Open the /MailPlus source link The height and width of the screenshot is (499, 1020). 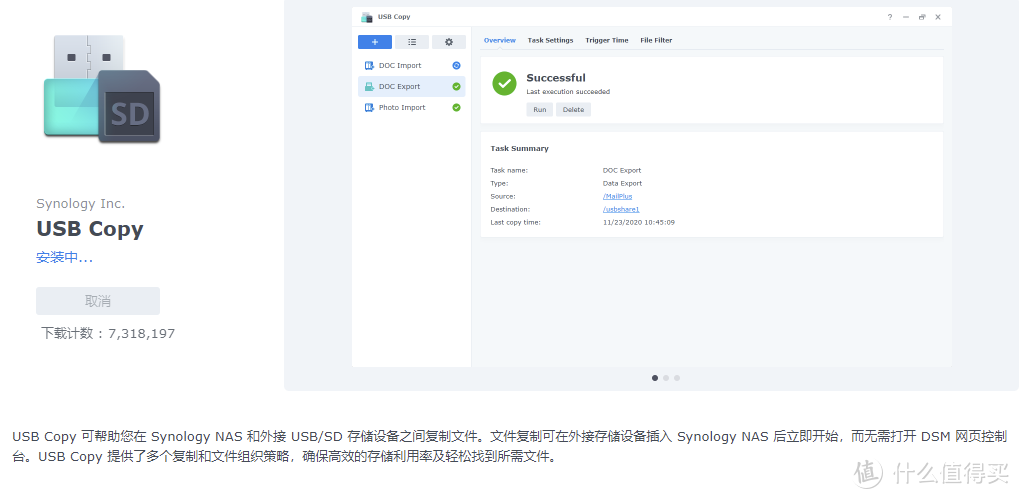coord(617,197)
